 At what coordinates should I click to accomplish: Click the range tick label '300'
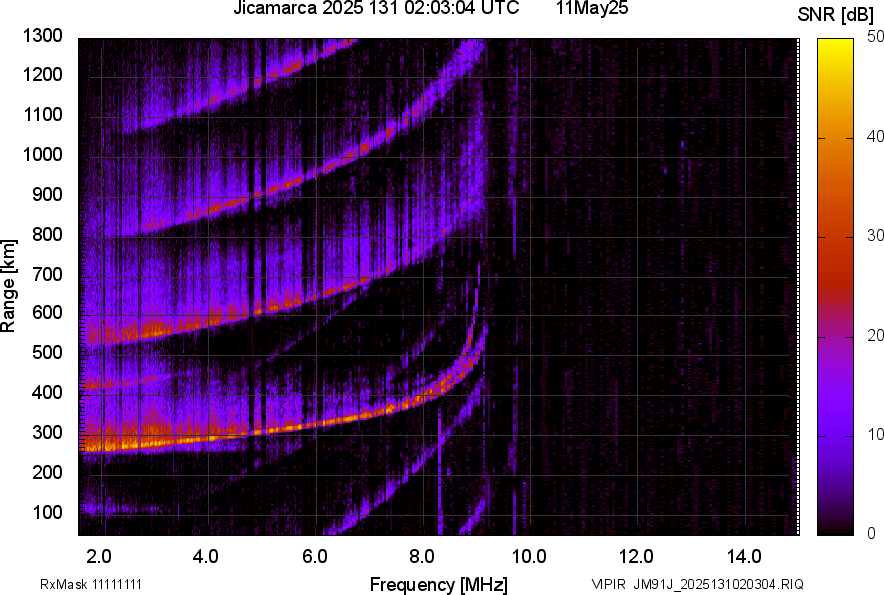47,432
